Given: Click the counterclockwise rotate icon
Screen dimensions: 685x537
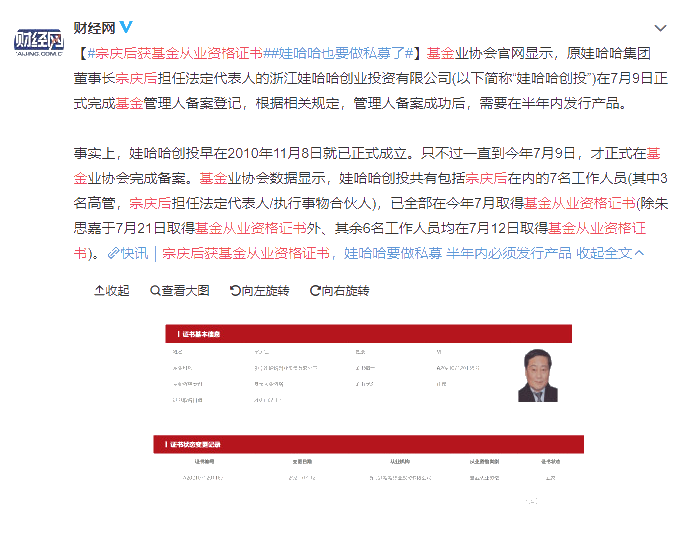Looking at the screenshot, I should 235,291.
